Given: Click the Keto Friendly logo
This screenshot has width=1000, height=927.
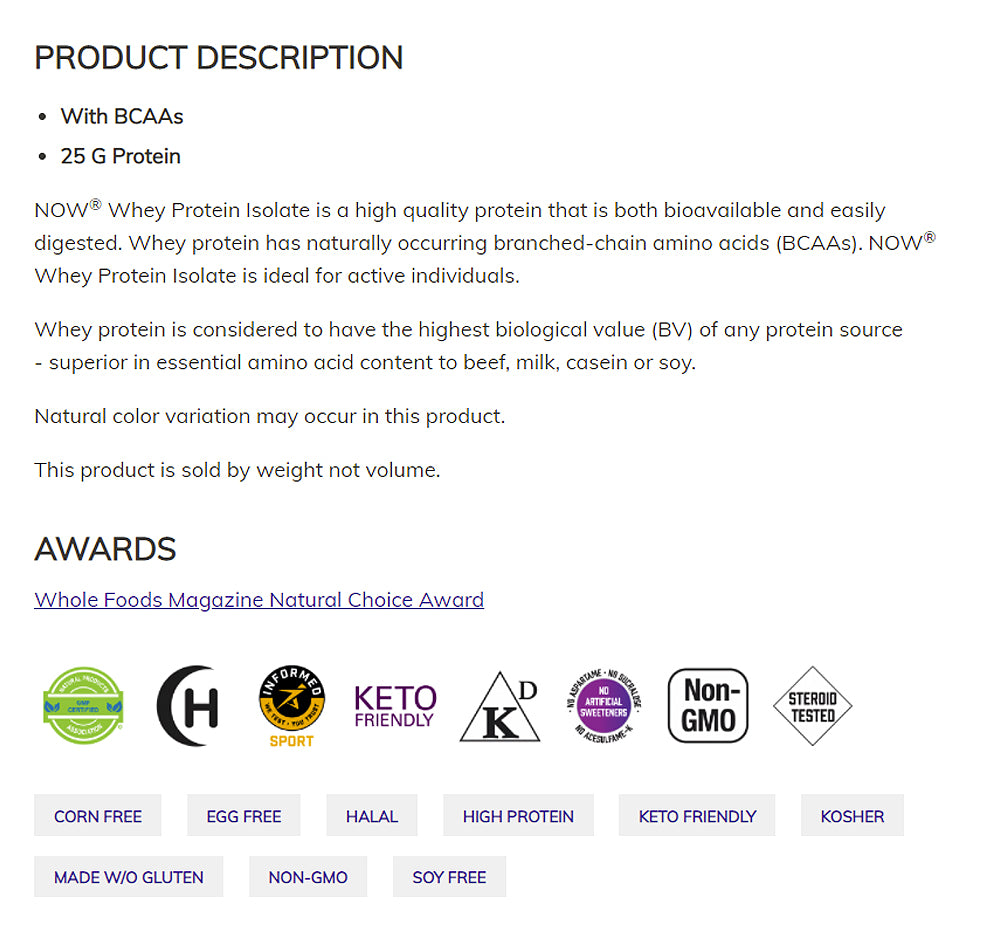Looking at the screenshot, I should coord(395,706).
